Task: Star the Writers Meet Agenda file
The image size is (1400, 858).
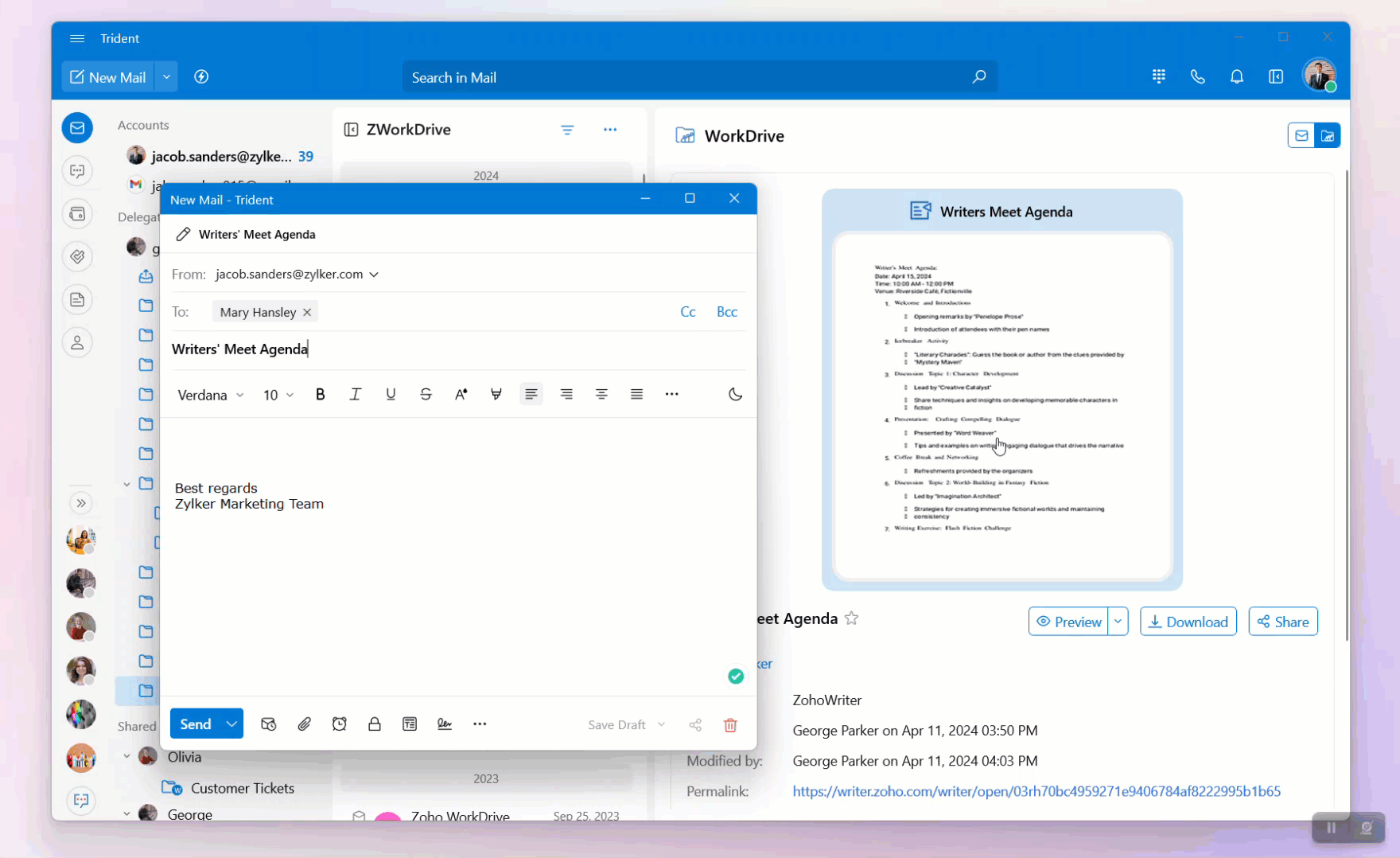Action: [852, 618]
